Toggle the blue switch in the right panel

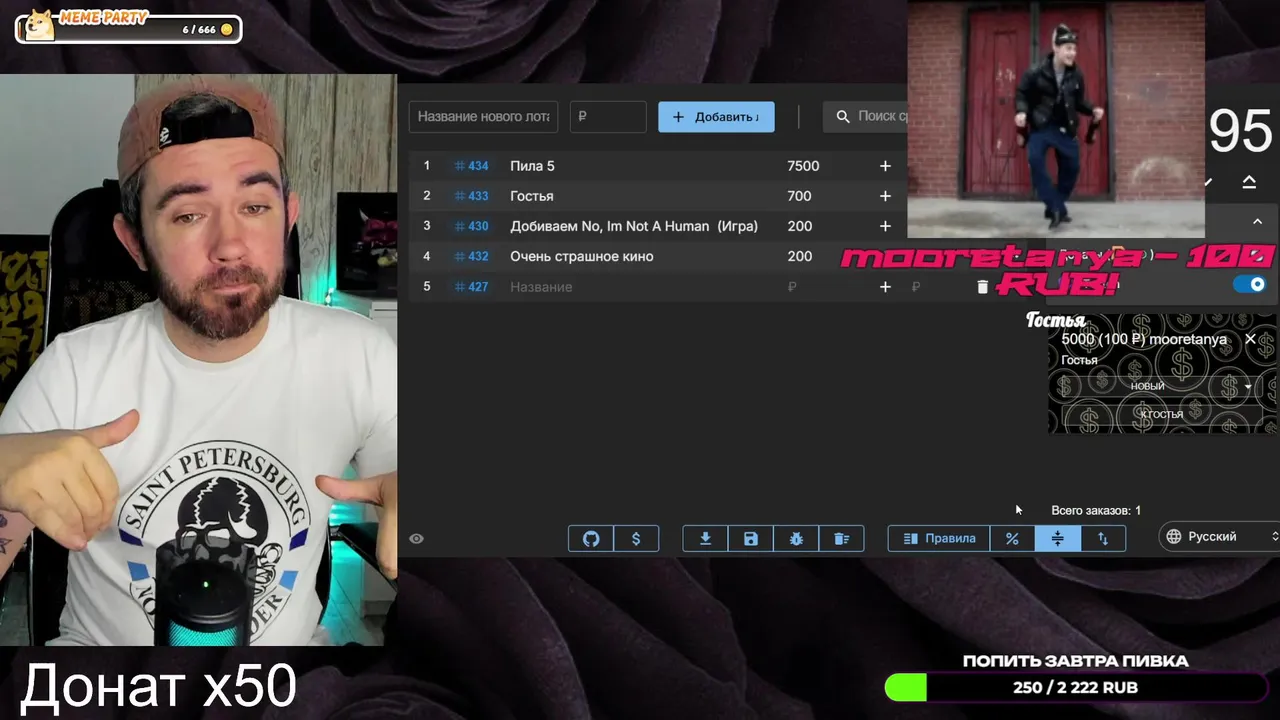tap(1249, 285)
